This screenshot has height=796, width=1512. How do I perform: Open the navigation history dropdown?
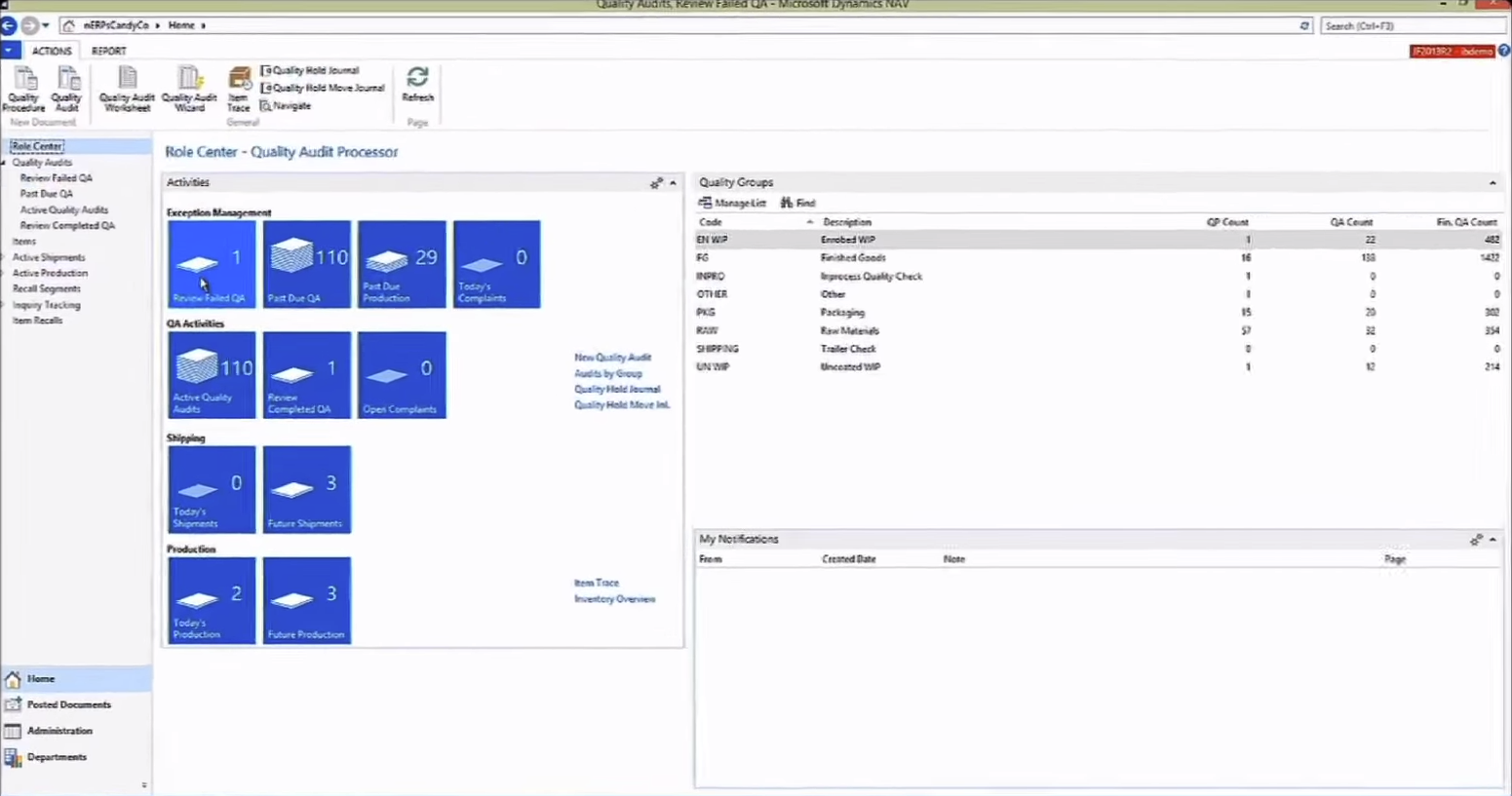click(x=46, y=25)
